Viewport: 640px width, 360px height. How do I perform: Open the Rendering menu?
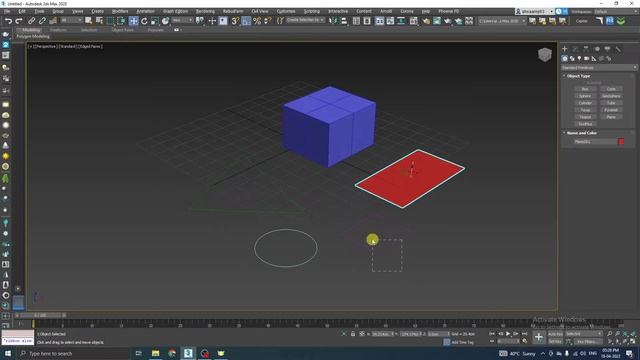click(x=205, y=11)
